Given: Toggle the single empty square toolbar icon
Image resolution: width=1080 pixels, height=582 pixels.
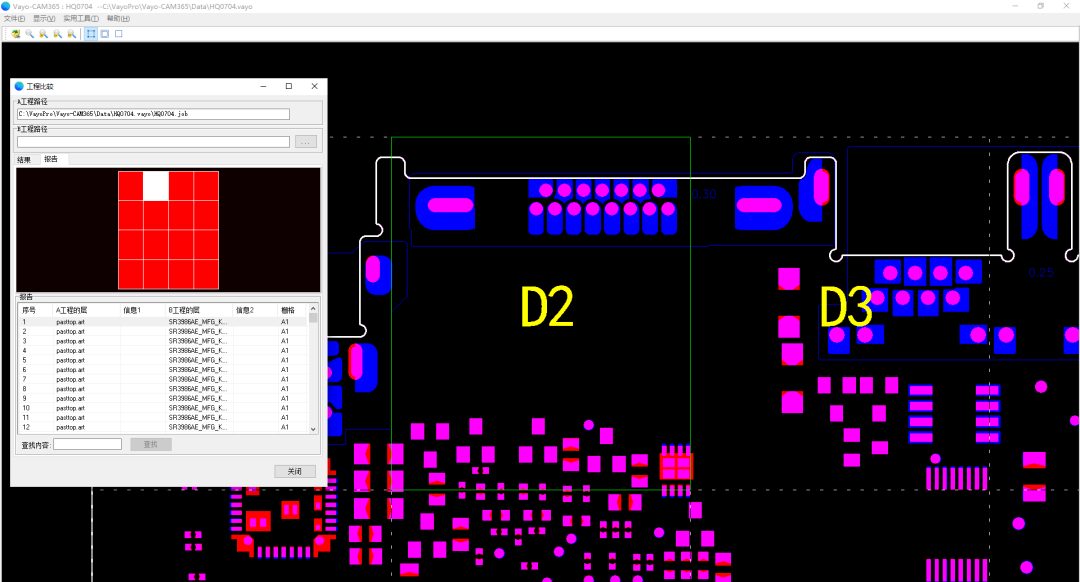Looking at the screenshot, I should (x=119, y=33).
